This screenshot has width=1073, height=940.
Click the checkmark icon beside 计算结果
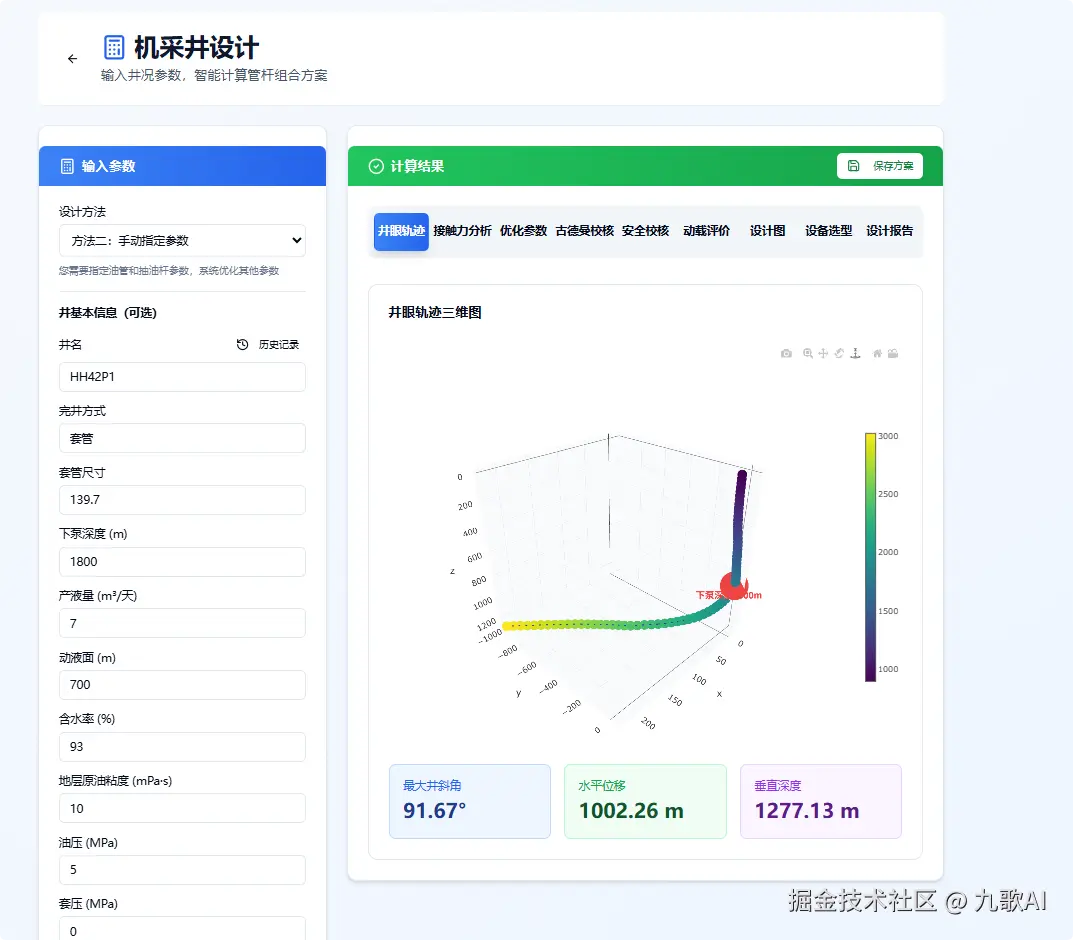point(376,166)
